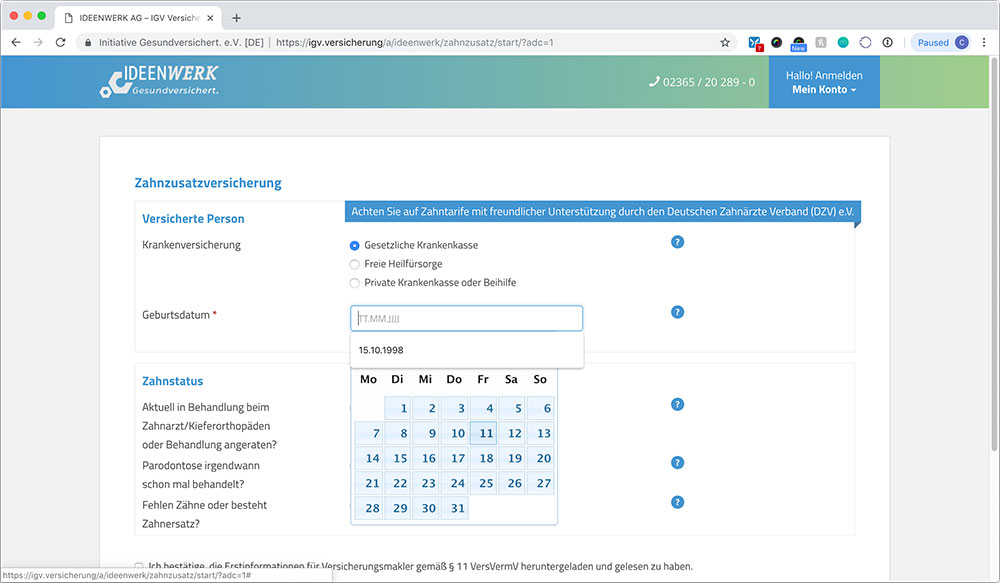Click the extension icon labeled New
Viewport: 1000px width, 583px height.
pyautogui.click(x=798, y=43)
